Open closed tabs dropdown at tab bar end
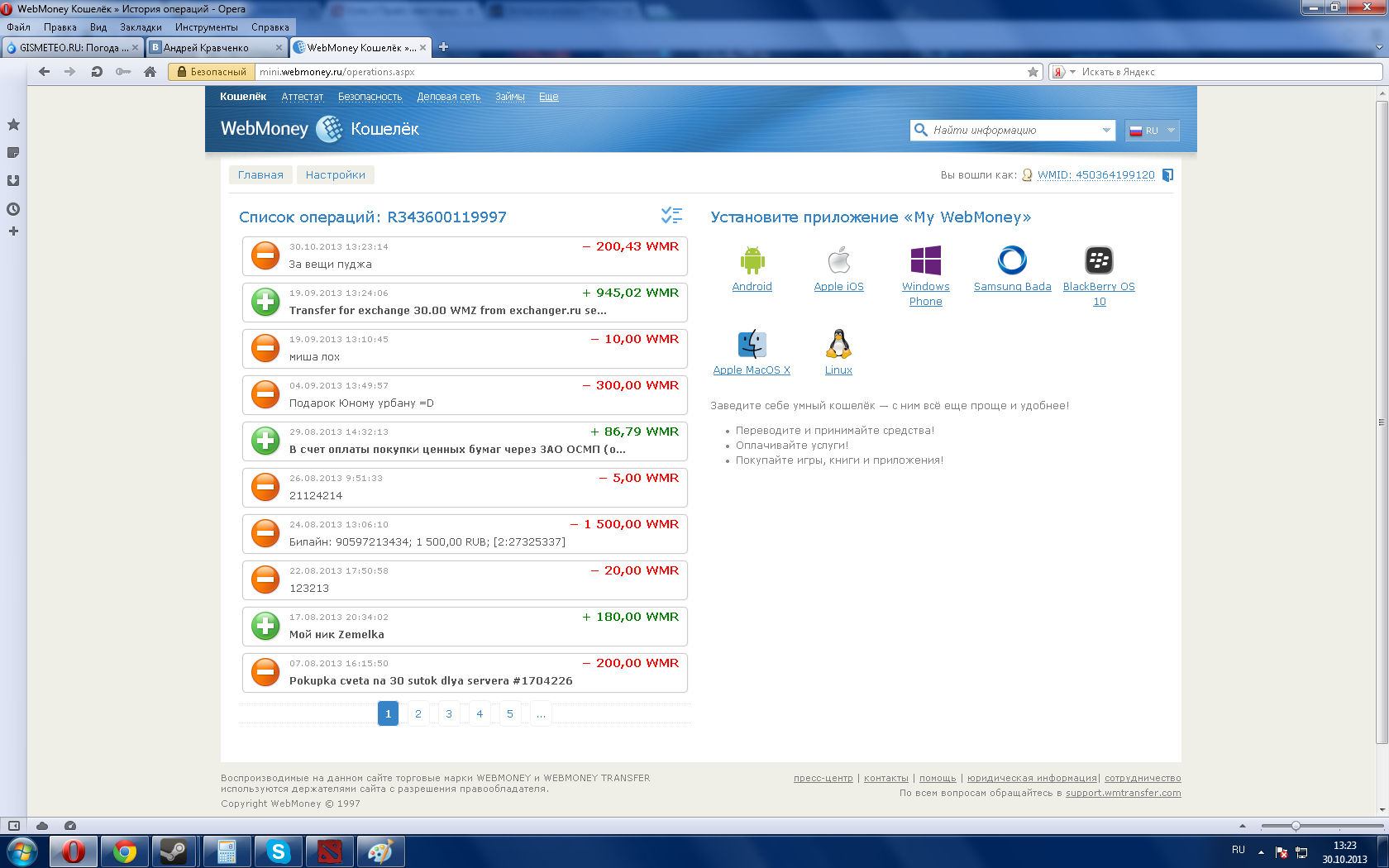The width and height of the screenshot is (1389, 868). tap(1378, 47)
